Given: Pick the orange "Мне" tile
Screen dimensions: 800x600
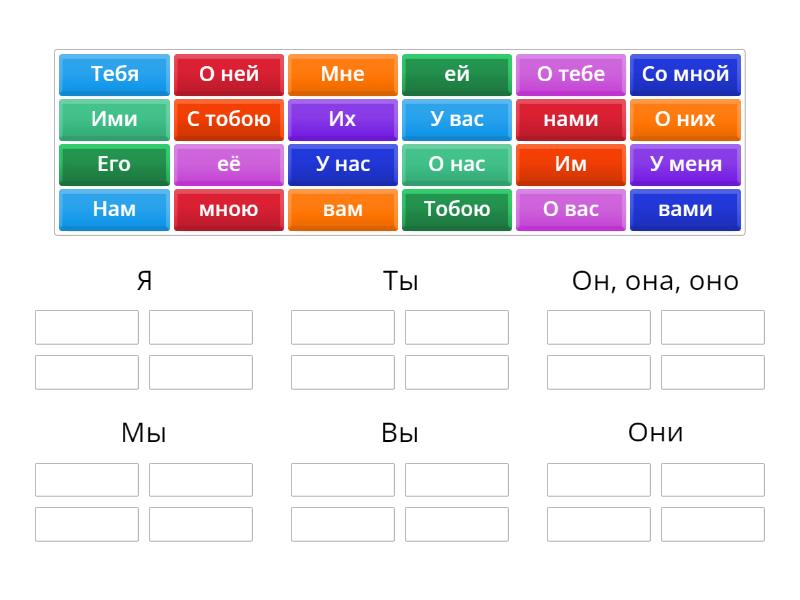Looking at the screenshot, I should tap(343, 74).
